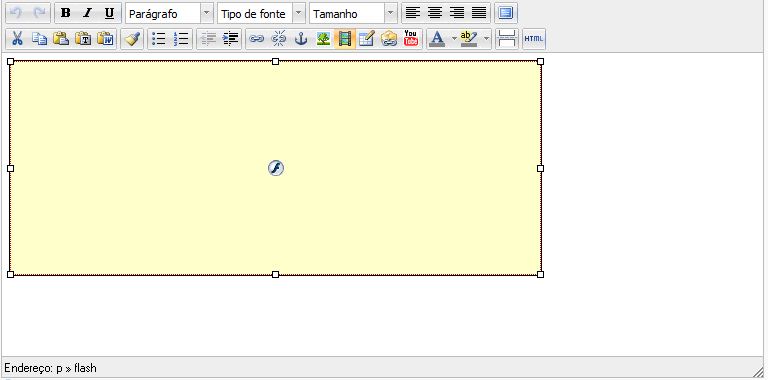This screenshot has height=380, width=768.
Task: Align text right
Action: pos(457,13)
